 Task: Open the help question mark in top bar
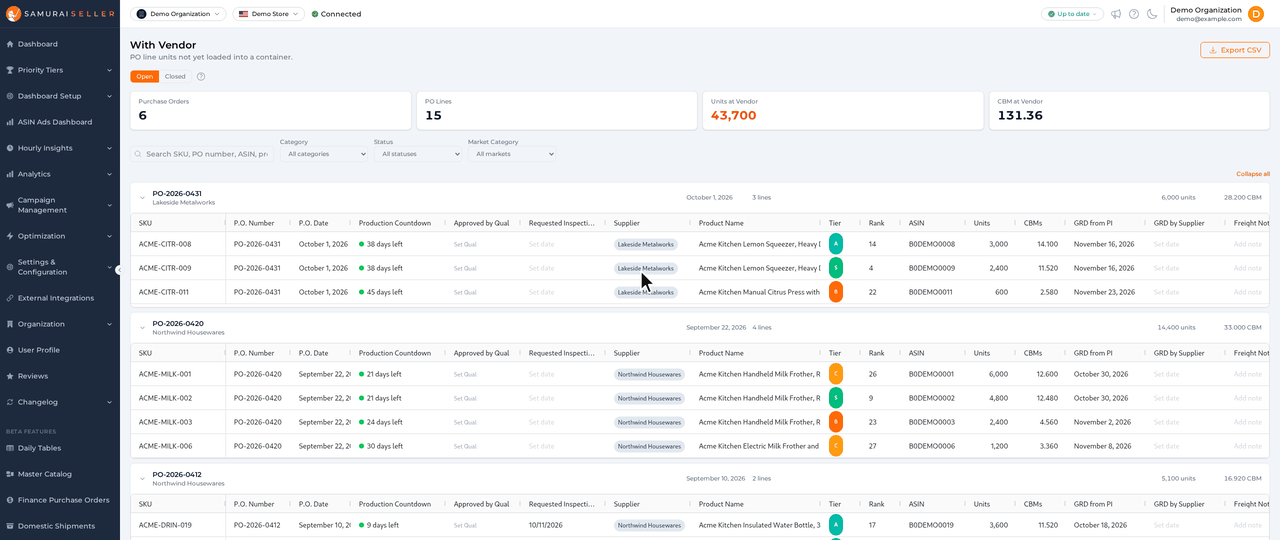point(1134,14)
